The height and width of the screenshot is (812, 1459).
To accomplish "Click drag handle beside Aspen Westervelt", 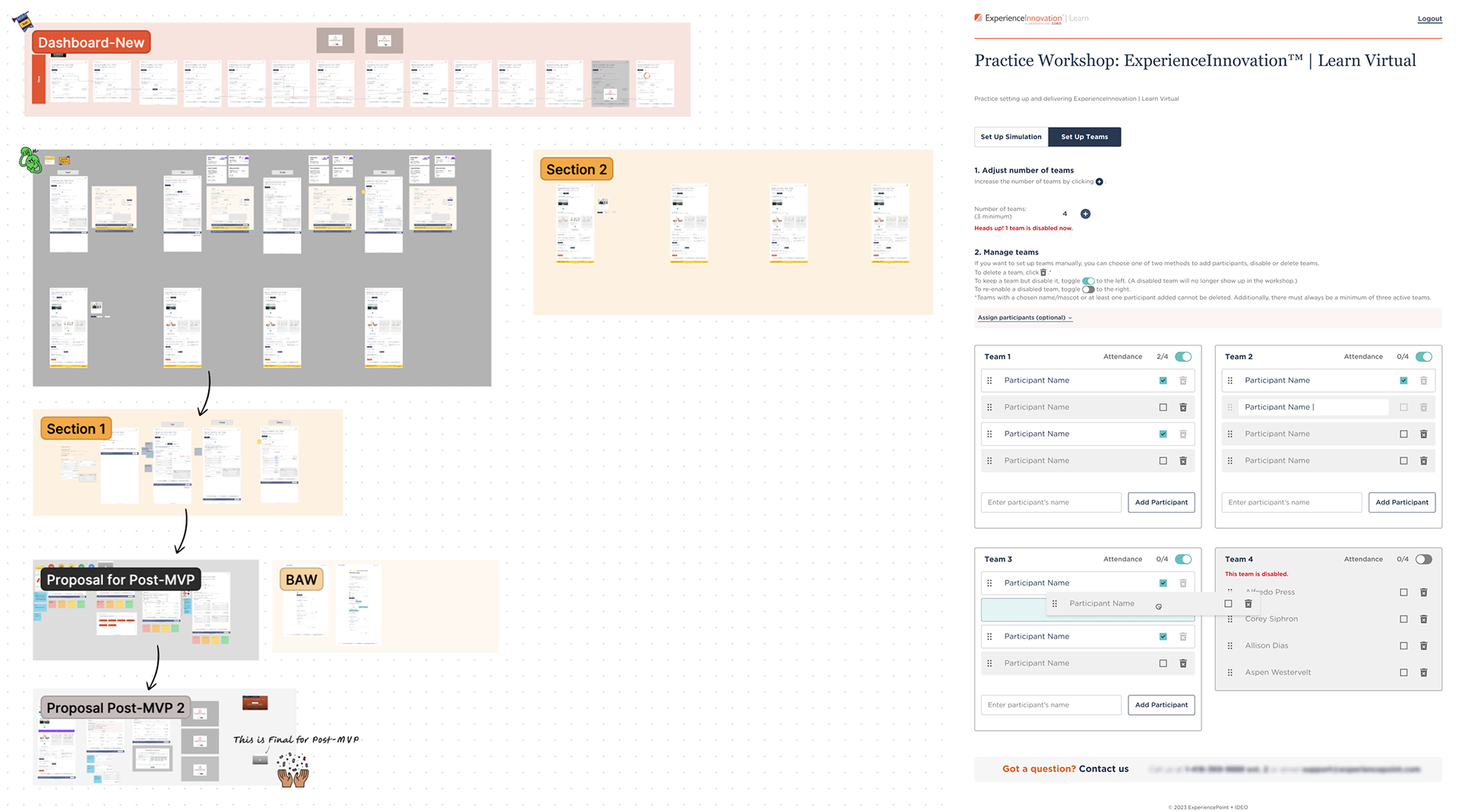I will pos(1230,673).
